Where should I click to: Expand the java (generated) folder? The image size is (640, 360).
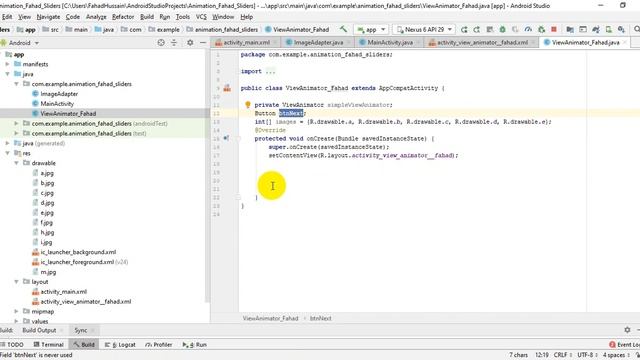(7, 143)
